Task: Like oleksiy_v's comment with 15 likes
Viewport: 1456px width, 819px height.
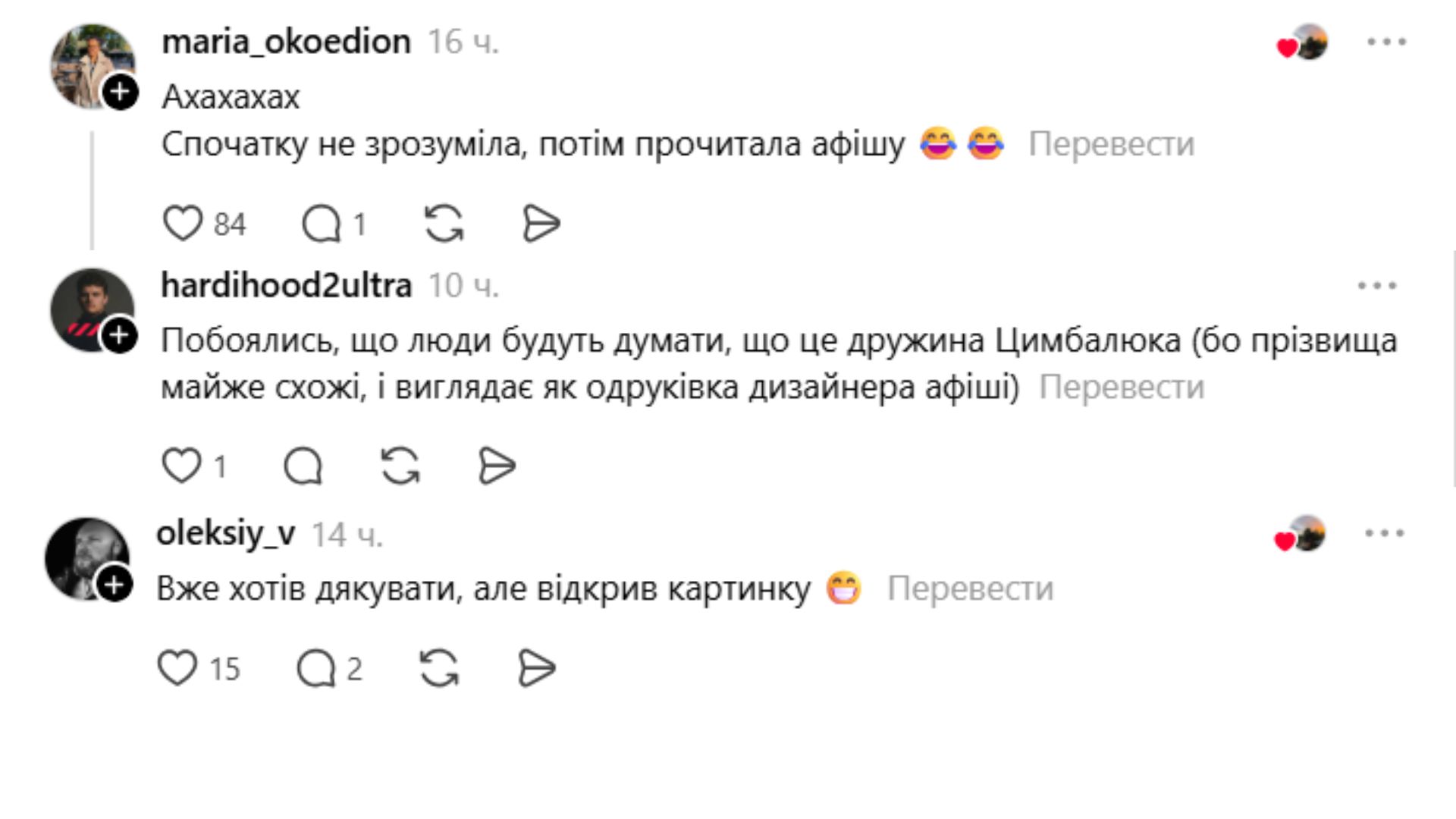Action: [177, 669]
